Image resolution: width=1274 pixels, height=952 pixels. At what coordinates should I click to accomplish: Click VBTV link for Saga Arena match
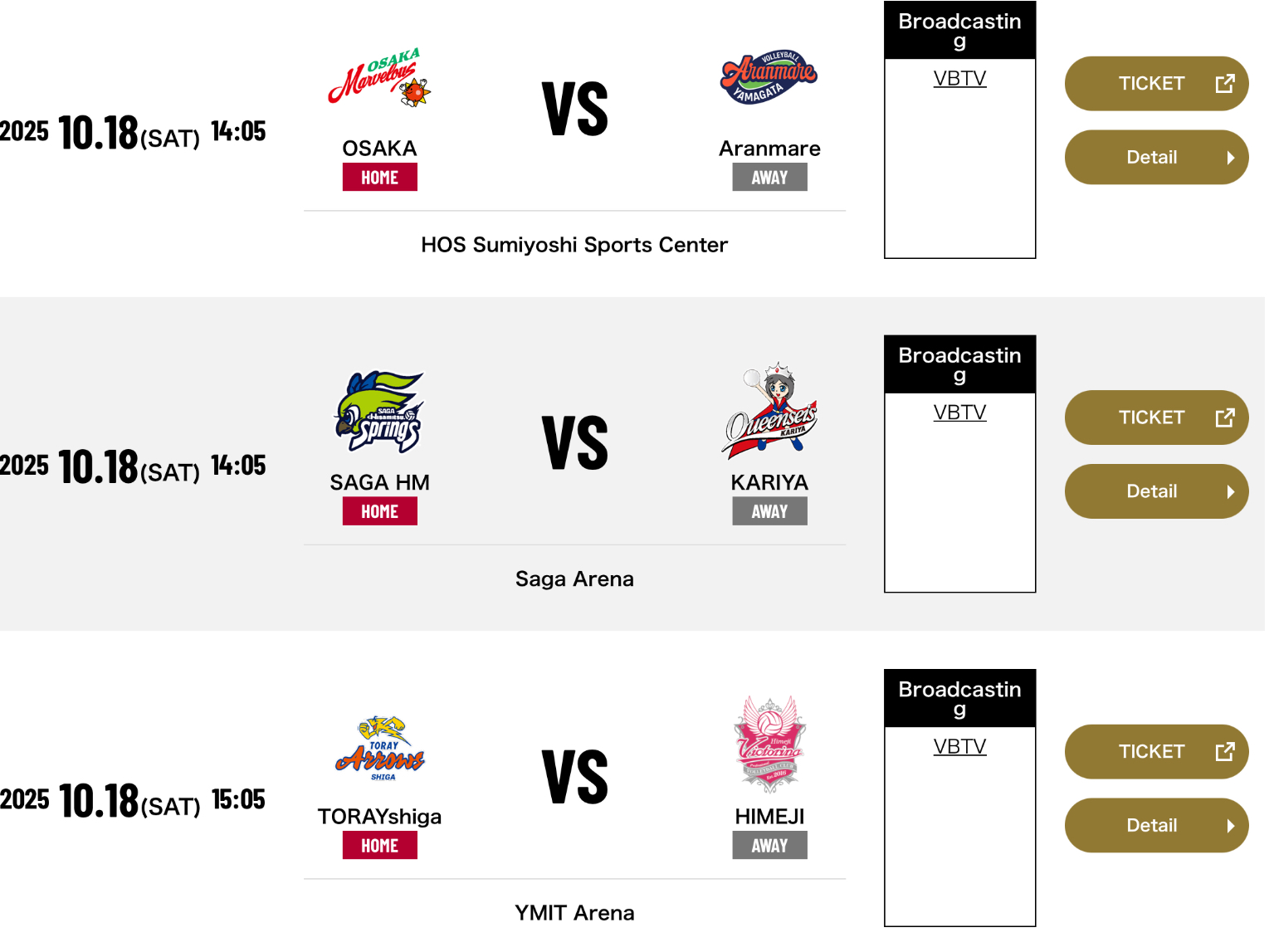point(959,413)
